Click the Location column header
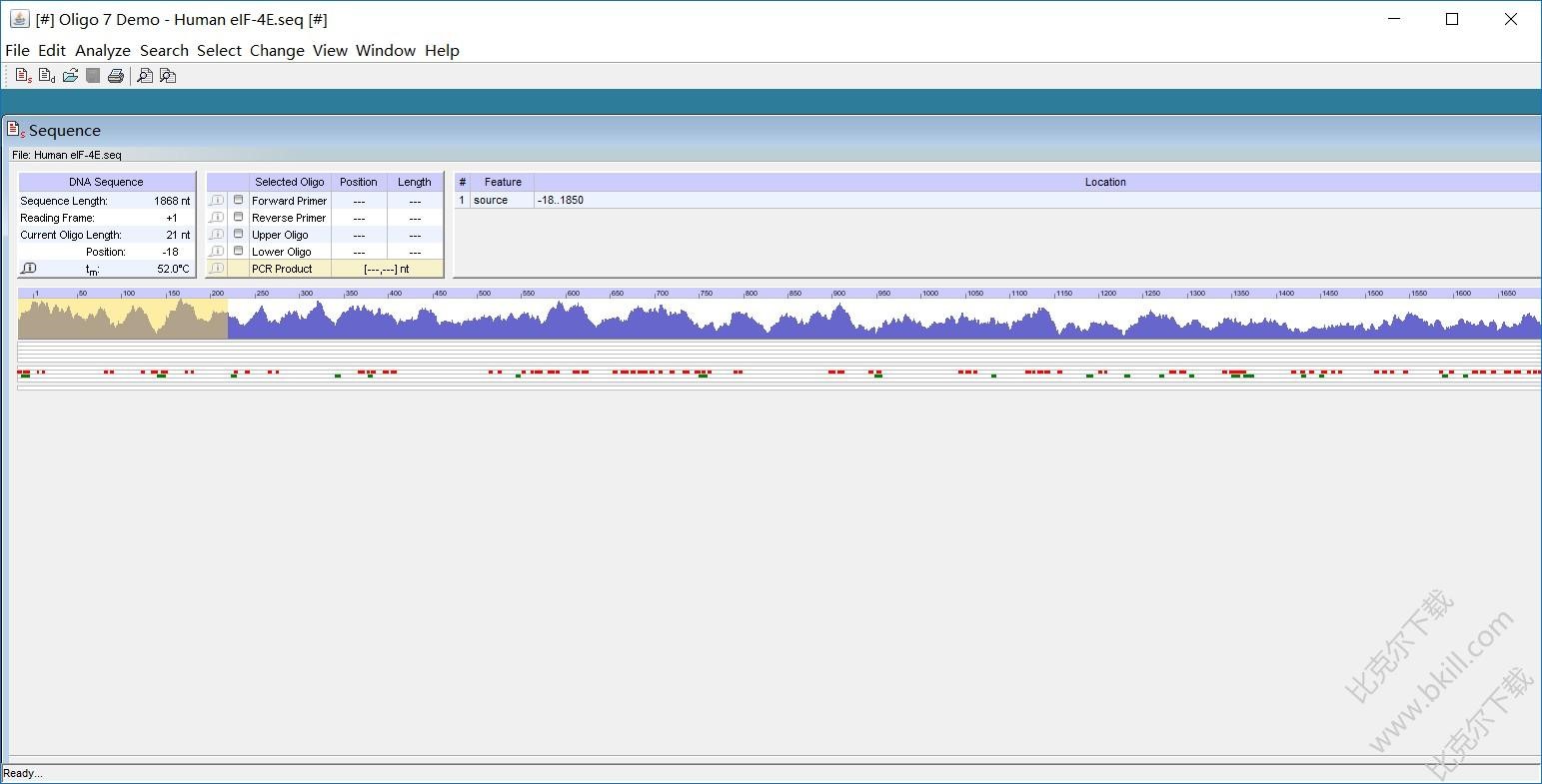The width and height of the screenshot is (1542, 784). point(1104,182)
